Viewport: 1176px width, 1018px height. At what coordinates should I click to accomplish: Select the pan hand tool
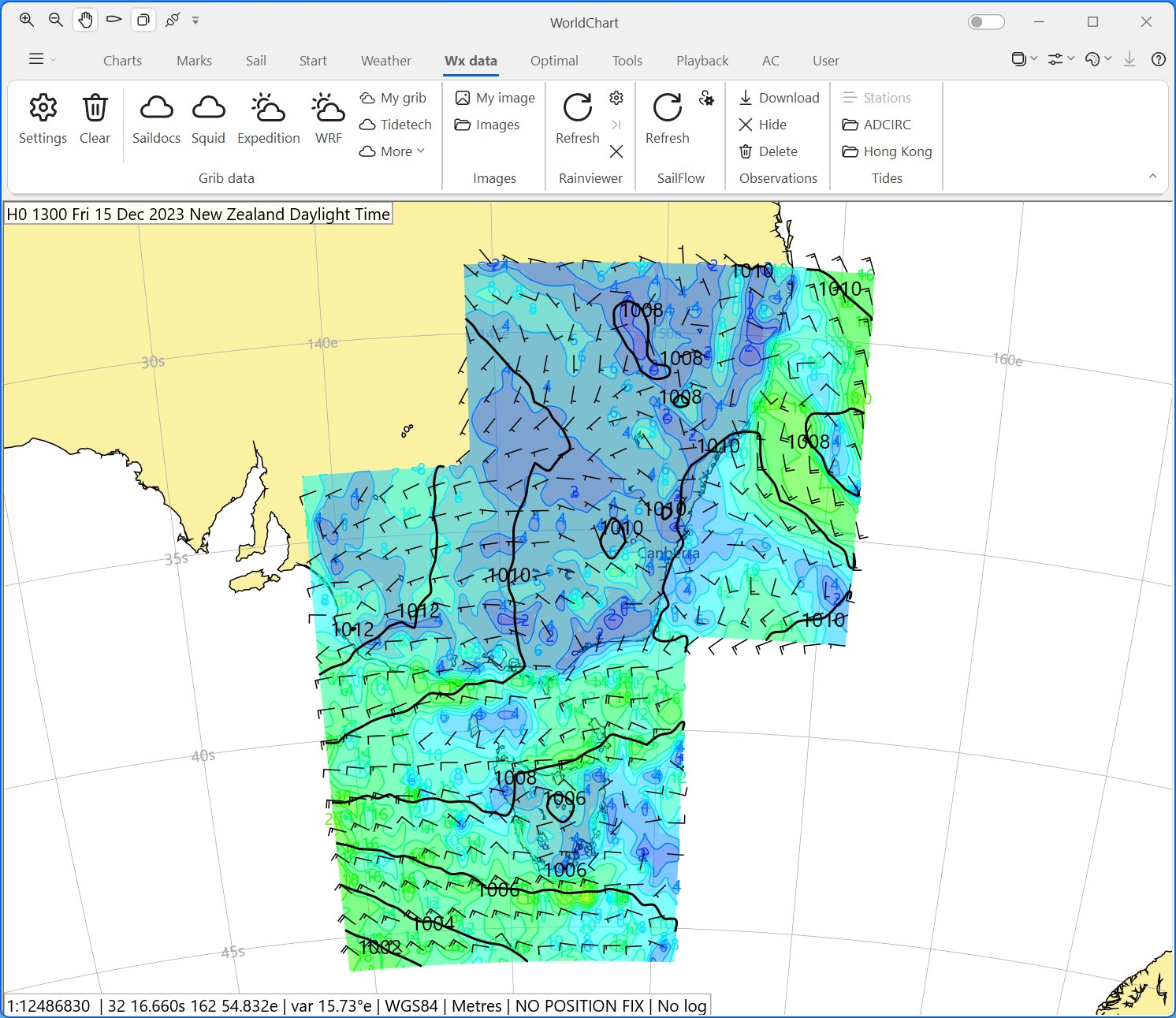pos(85,21)
